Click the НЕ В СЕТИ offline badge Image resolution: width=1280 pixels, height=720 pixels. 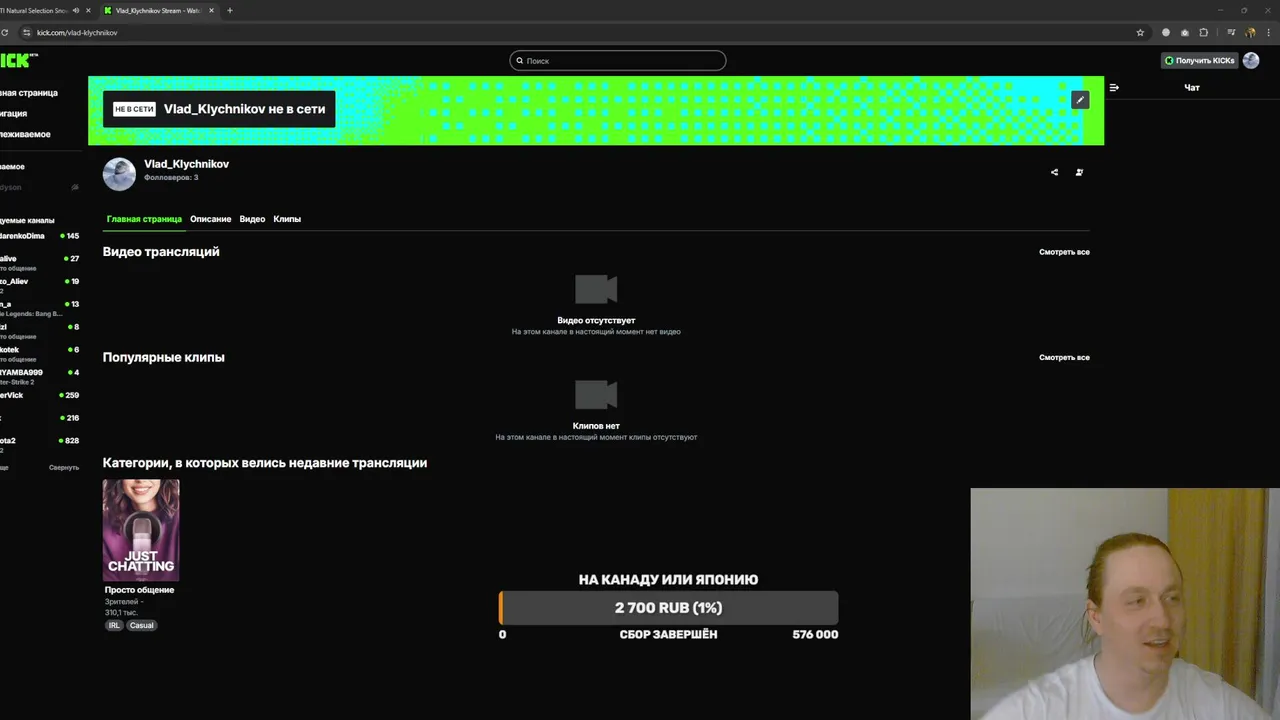(134, 109)
